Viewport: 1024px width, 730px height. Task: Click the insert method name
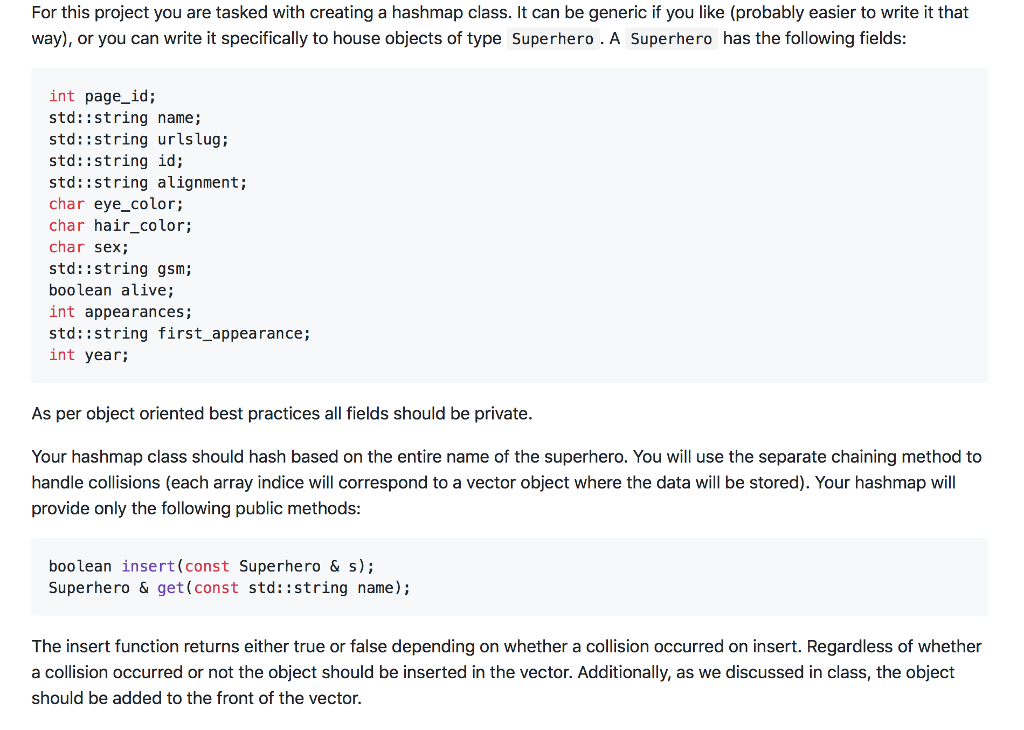click(148, 566)
